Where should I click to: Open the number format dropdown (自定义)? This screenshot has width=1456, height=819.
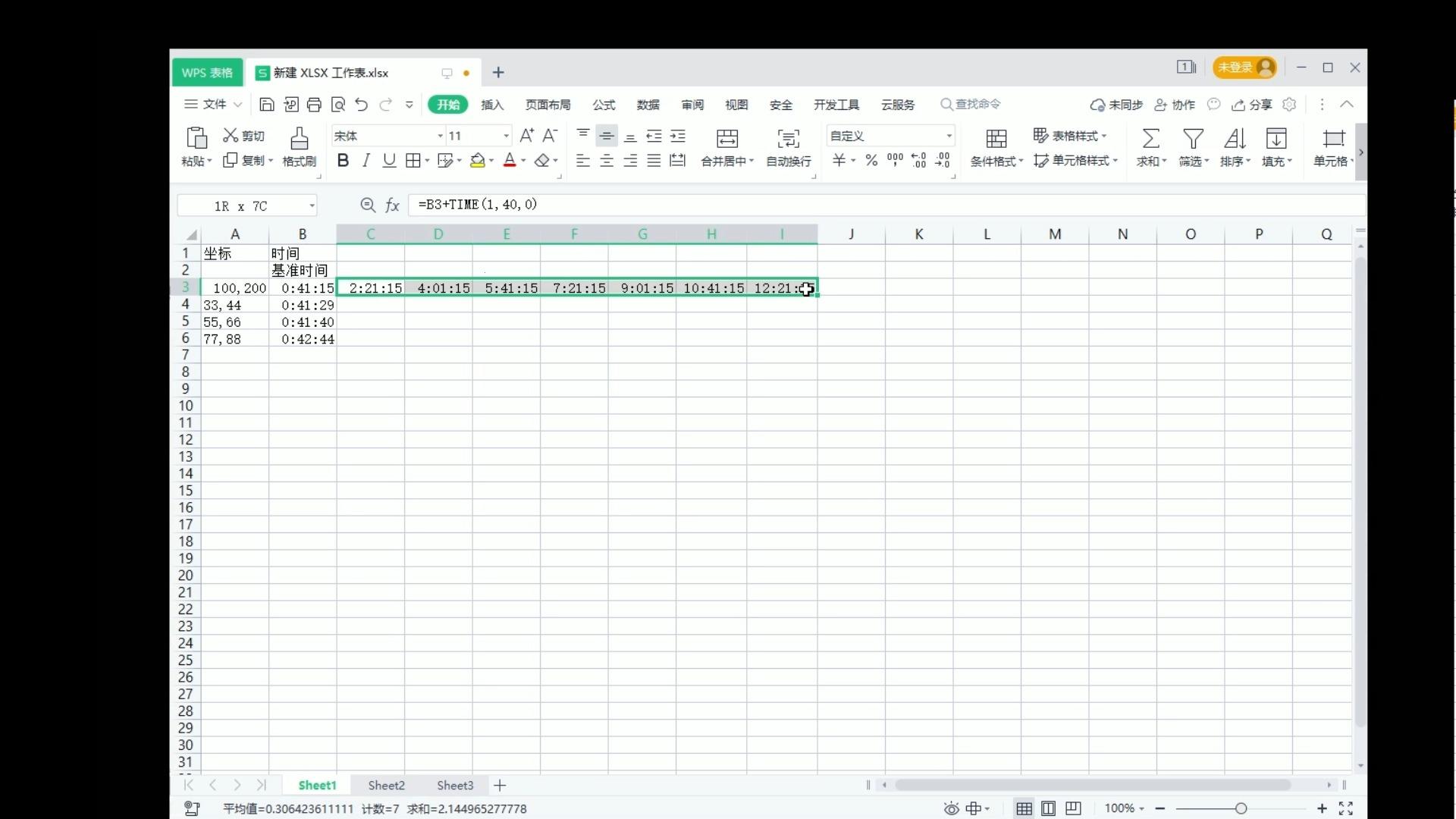(949, 136)
